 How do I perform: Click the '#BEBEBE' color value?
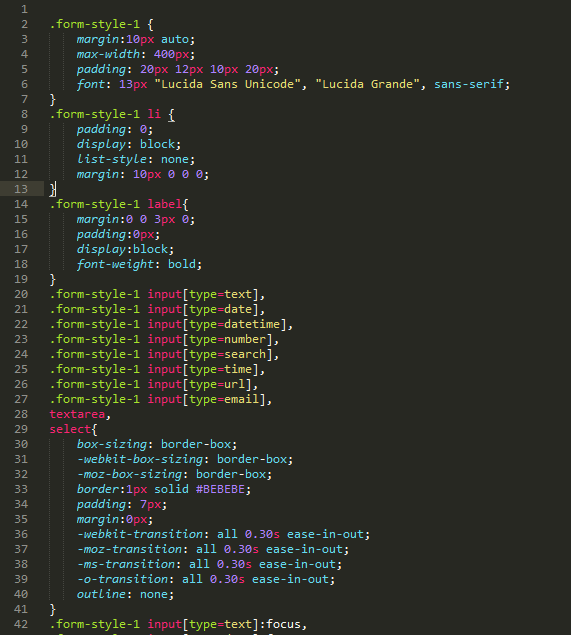pos(220,489)
